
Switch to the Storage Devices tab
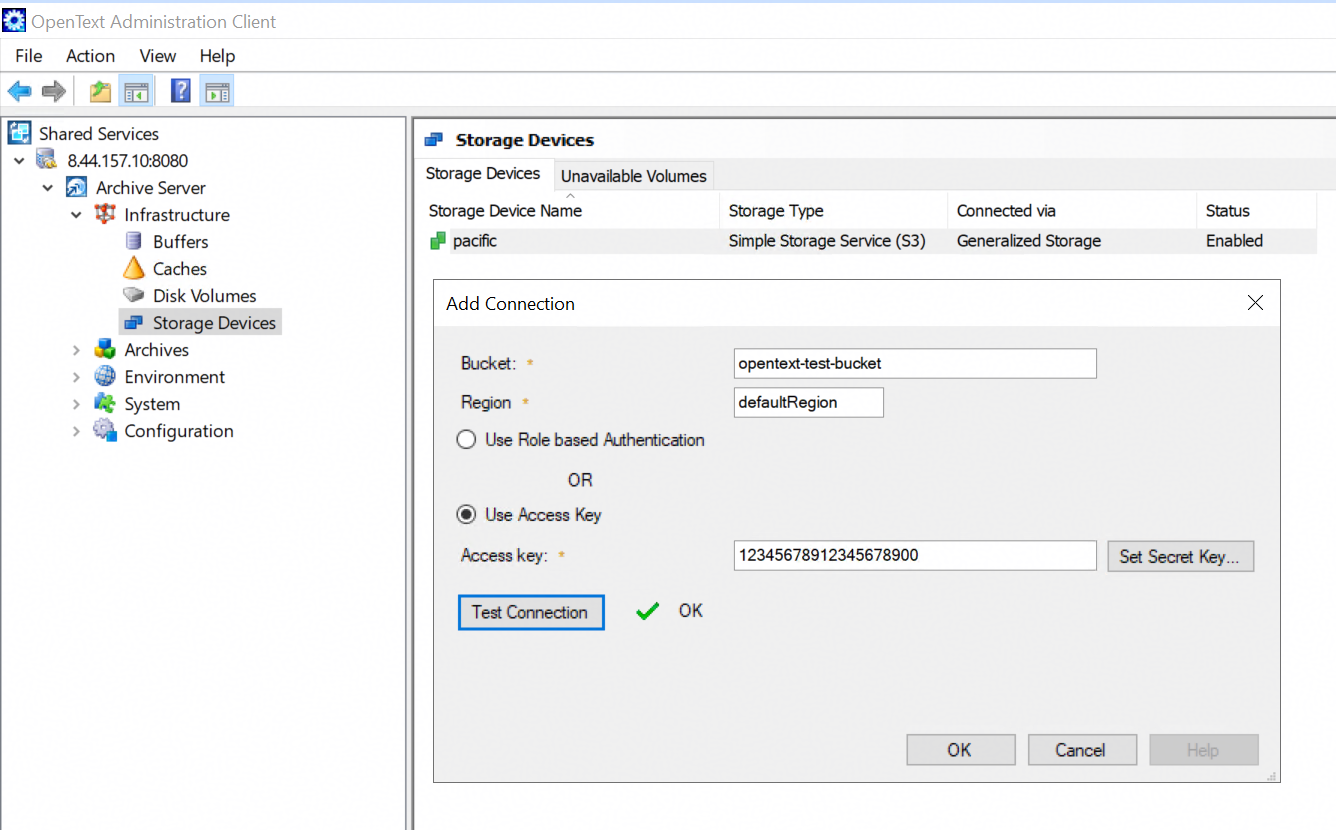(x=483, y=174)
